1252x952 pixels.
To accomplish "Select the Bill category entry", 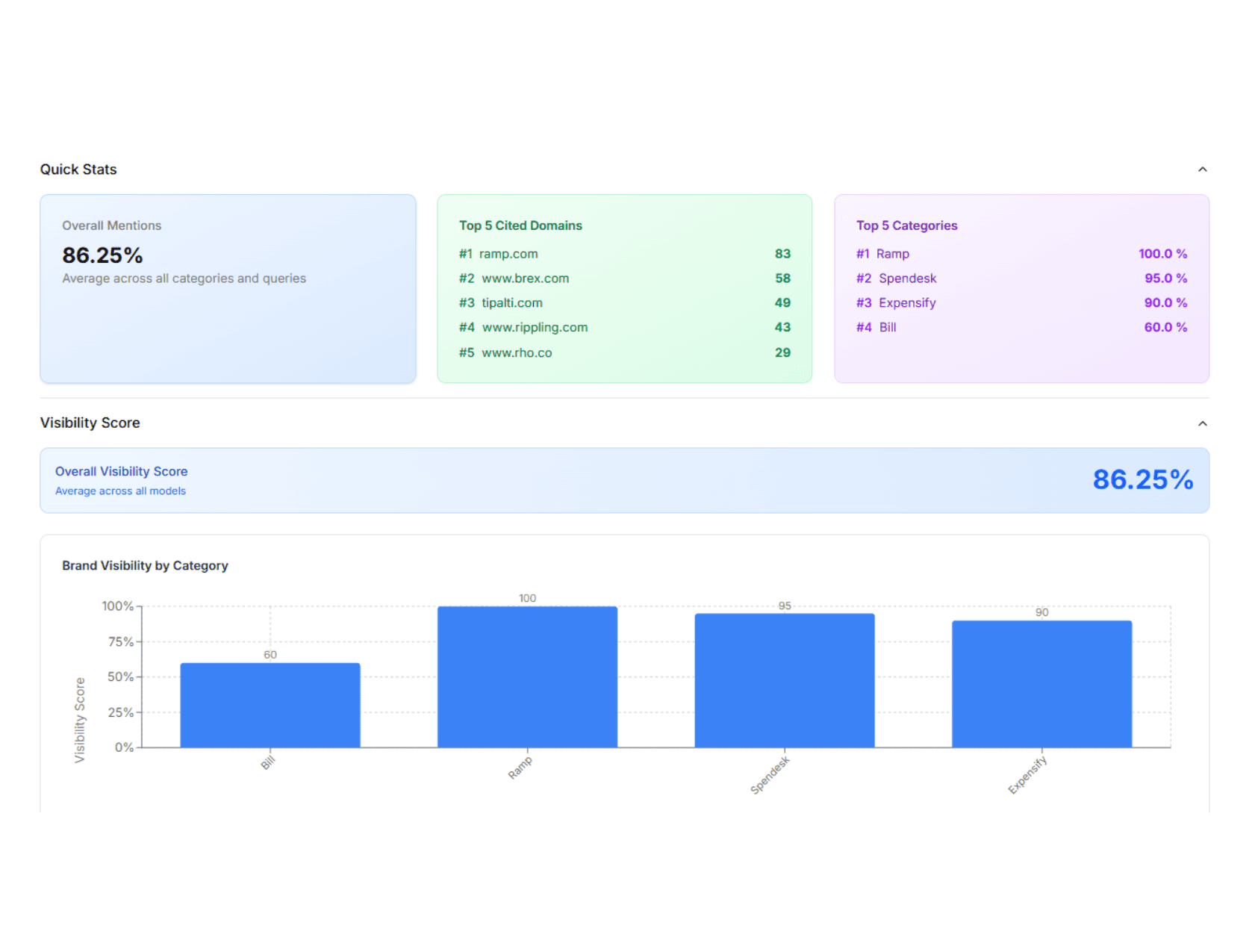I will tap(887, 327).
